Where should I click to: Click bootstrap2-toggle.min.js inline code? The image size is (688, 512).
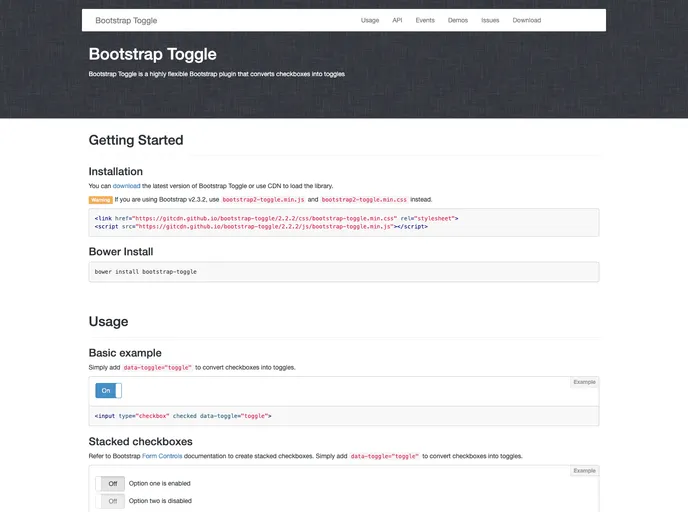(x=263, y=200)
